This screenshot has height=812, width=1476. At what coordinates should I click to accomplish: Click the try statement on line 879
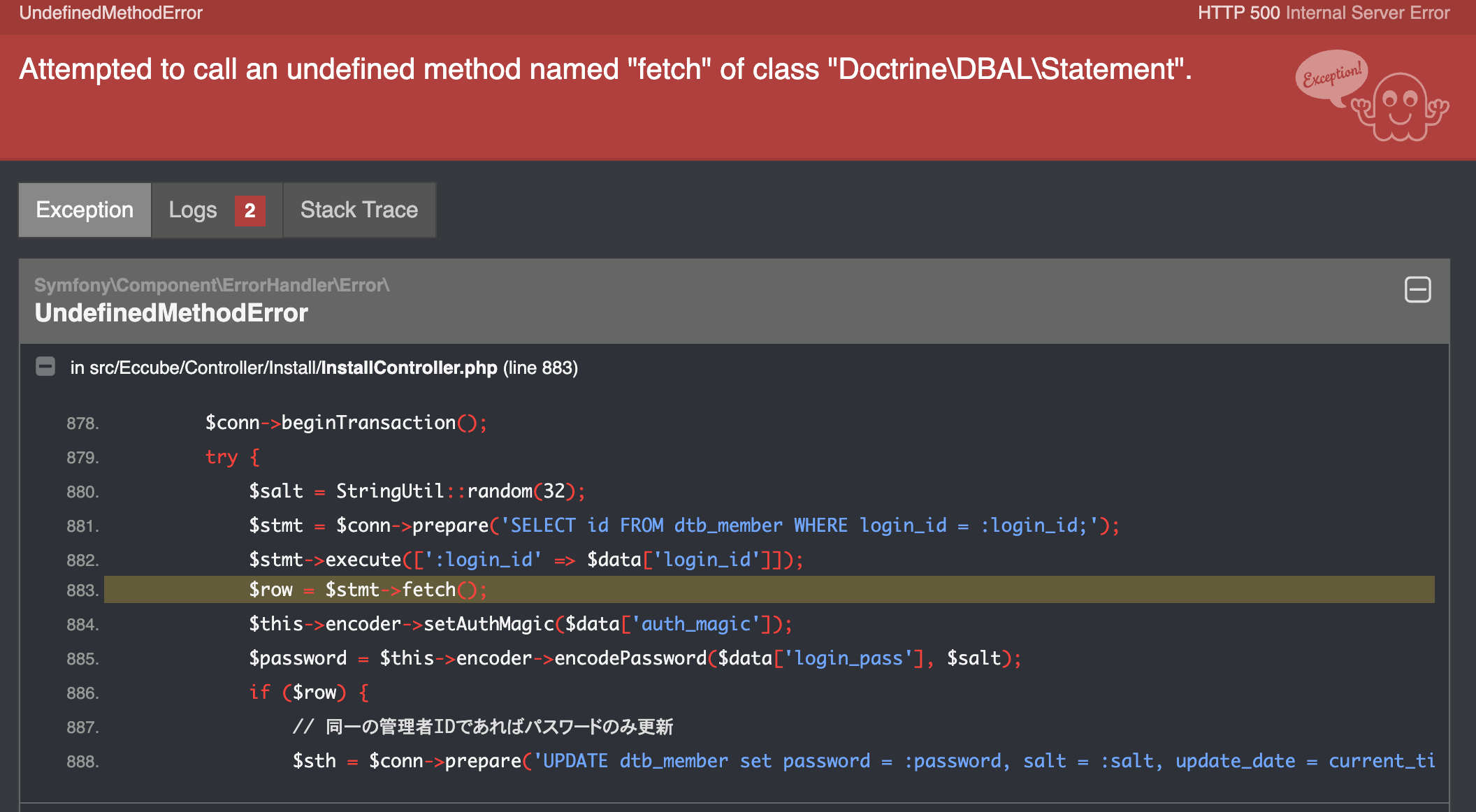pos(222,457)
